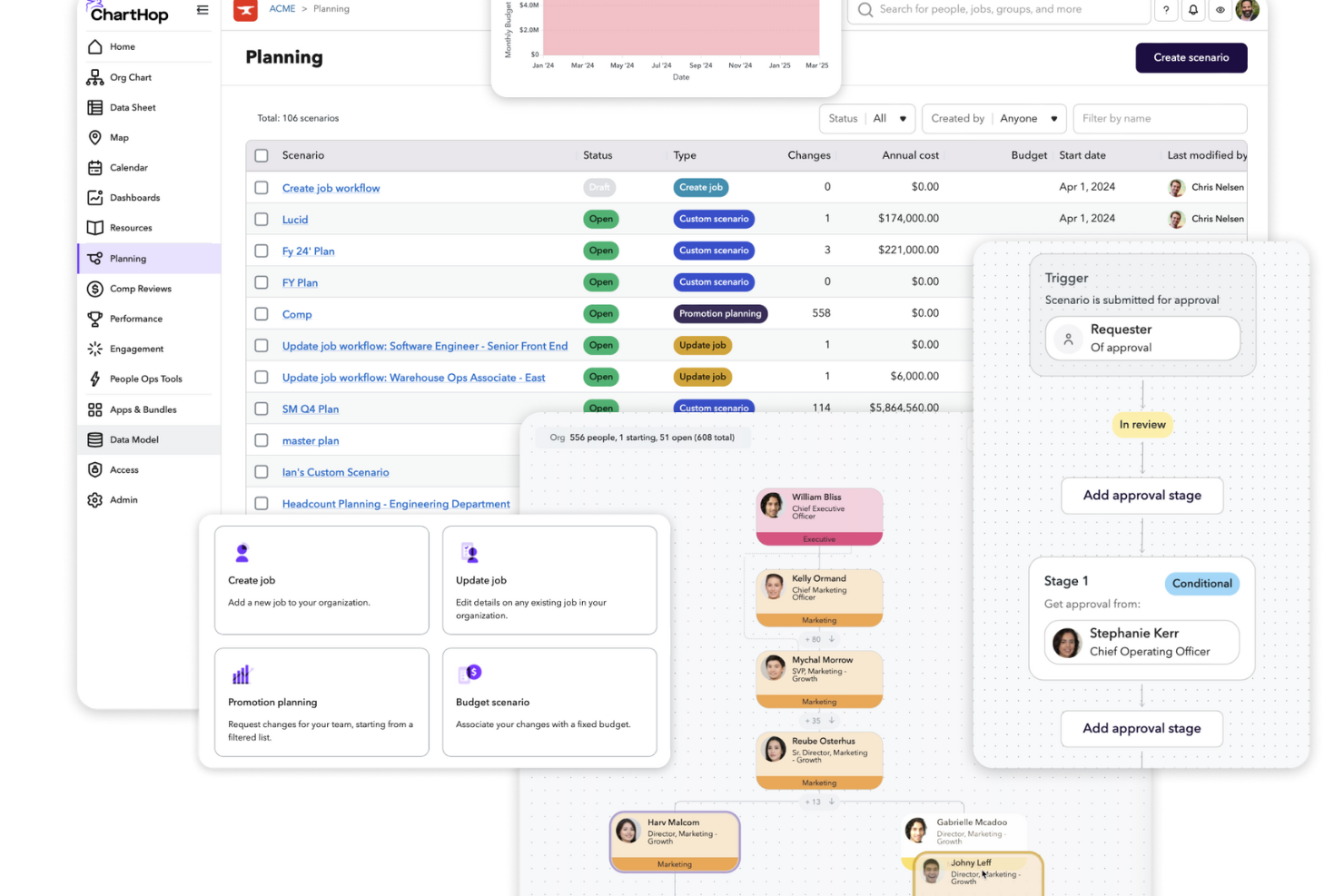
Task: Open the Dashboards panel icon
Action: (x=94, y=197)
